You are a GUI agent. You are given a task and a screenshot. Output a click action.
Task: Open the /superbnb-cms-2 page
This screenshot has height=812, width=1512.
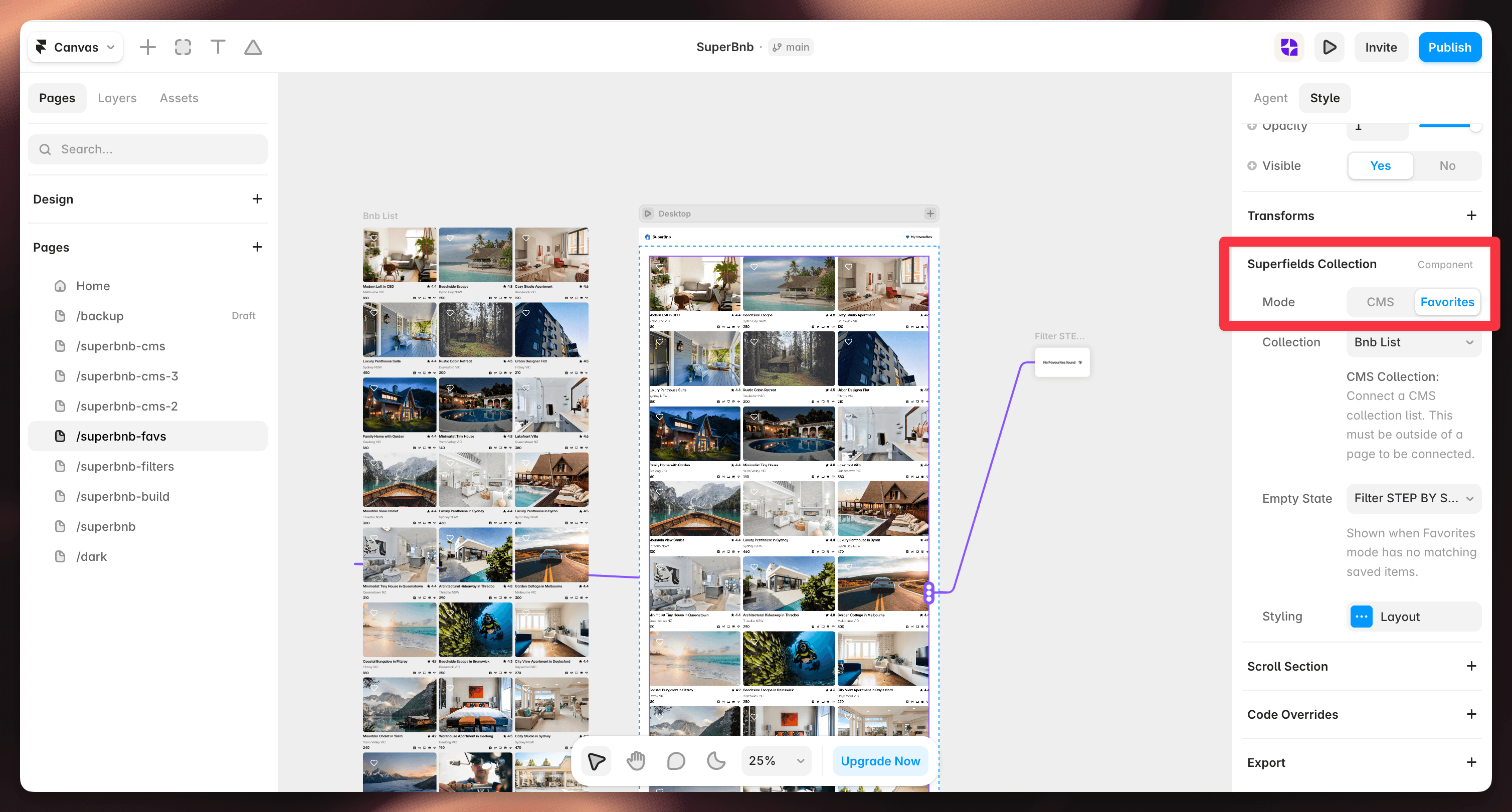tap(148, 406)
